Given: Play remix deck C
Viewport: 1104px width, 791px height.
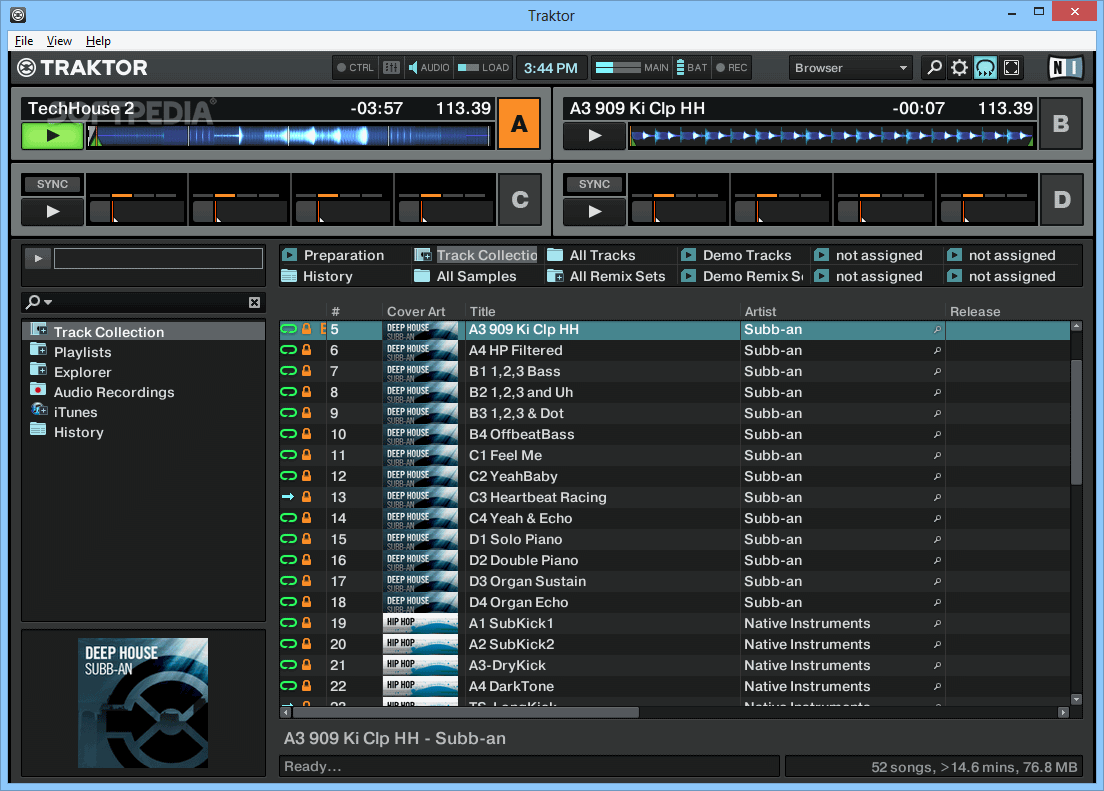Looking at the screenshot, I should 53,211.
